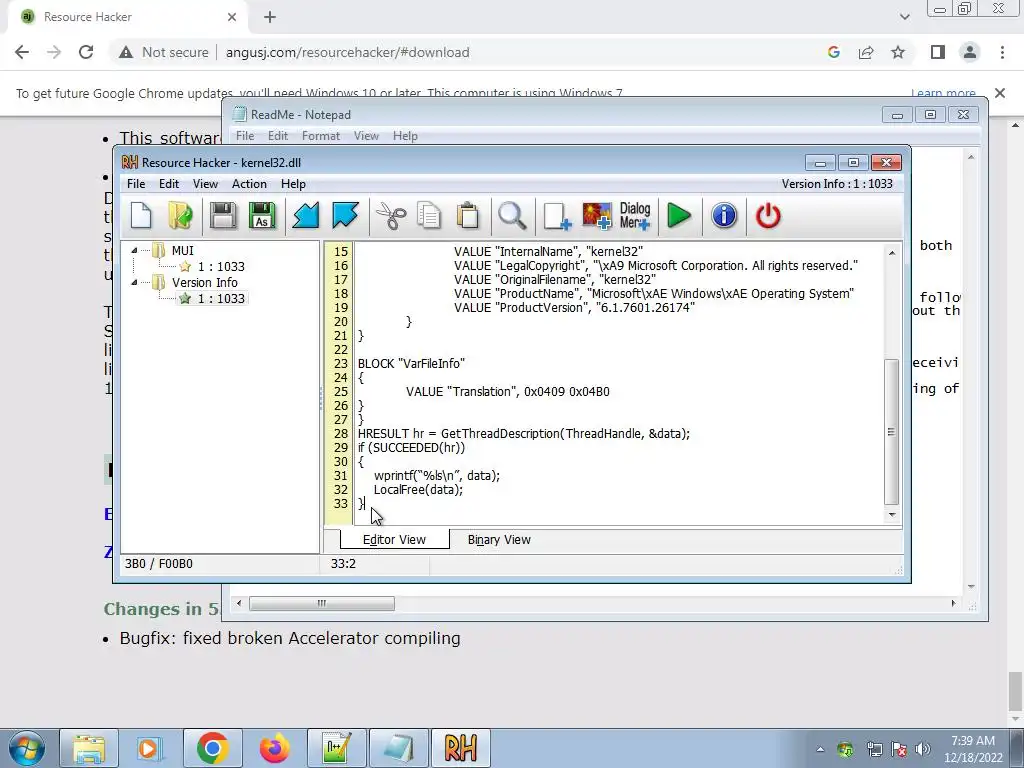Click the Chrome share page icon
Viewport: 1024px width, 768px height.
[866, 52]
